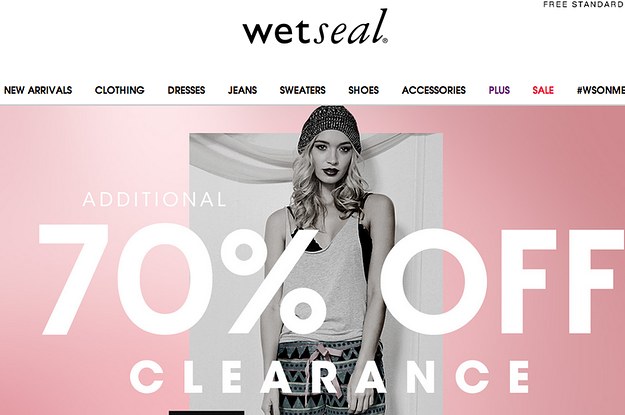Open the New Arrivals menu
The image size is (625, 415).
coord(38,90)
